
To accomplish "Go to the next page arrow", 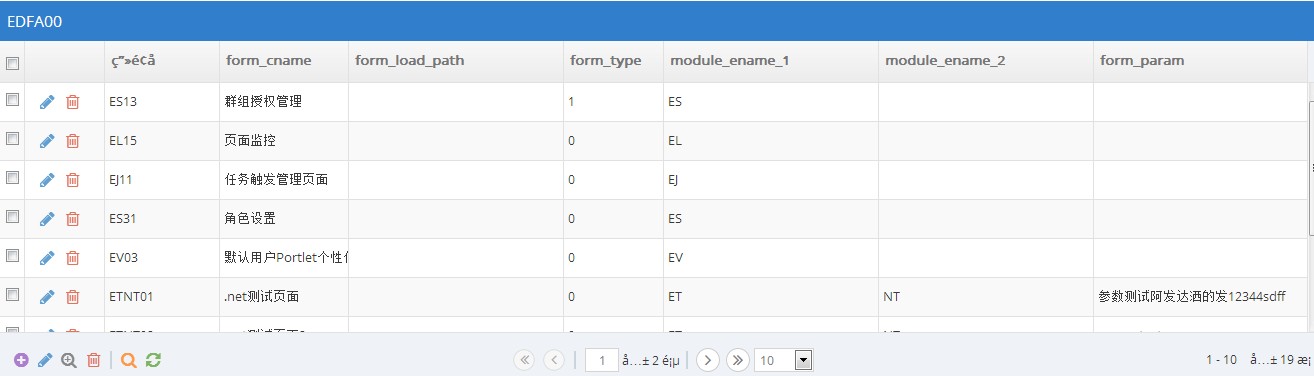I will click(x=708, y=360).
